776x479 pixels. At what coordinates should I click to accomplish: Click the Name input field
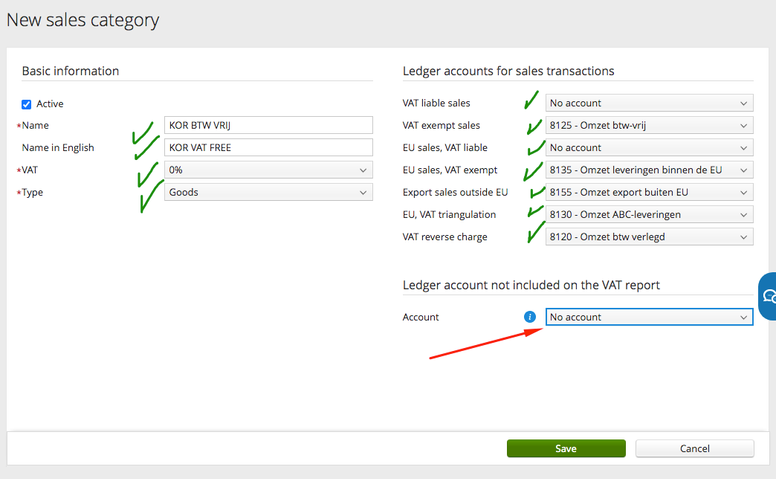(268, 125)
